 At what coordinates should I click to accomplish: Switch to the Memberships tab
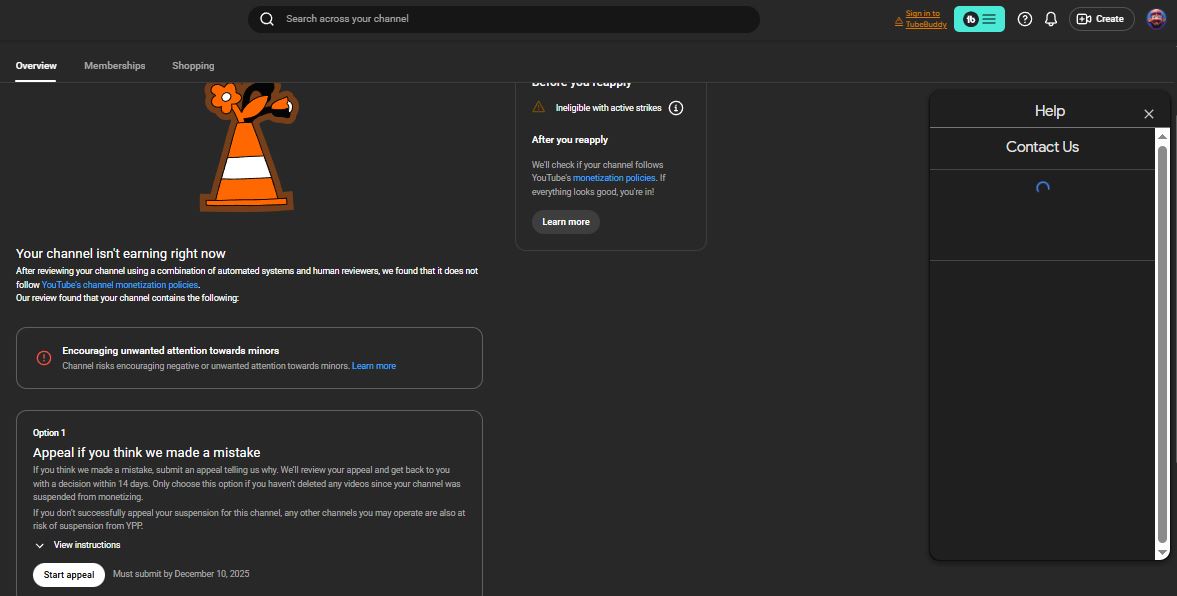pyautogui.click(x=115, y=66)
